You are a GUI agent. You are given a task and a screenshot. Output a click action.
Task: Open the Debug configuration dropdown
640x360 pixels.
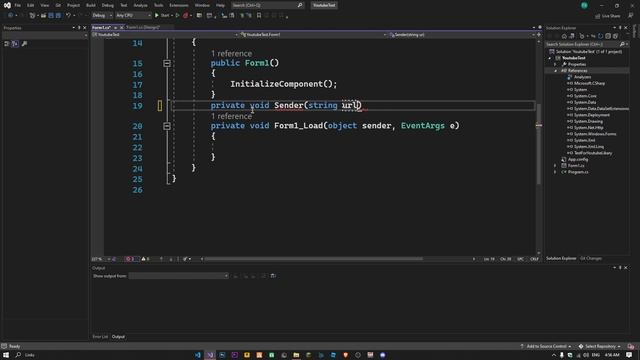(102, 16)
